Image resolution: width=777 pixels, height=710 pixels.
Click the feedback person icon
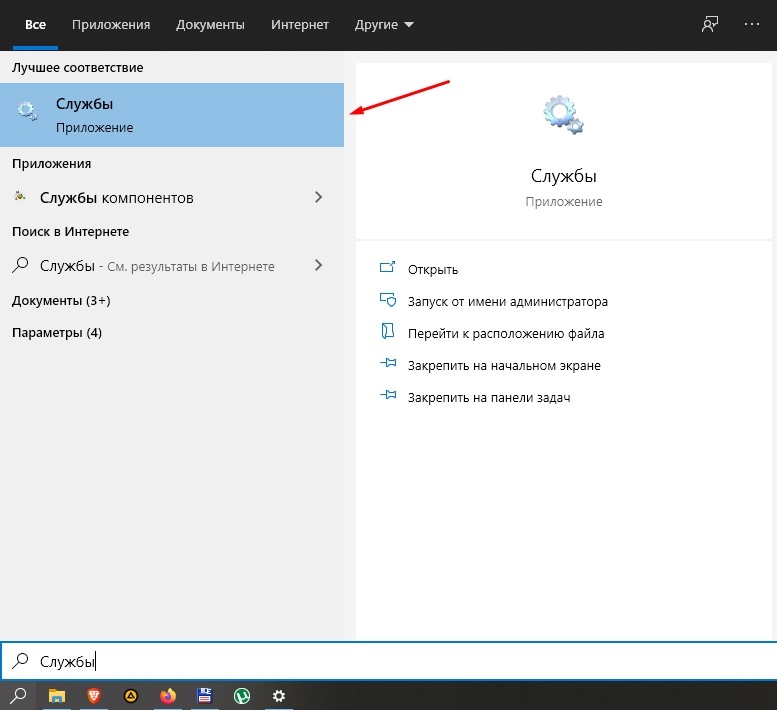click(710, 24)
